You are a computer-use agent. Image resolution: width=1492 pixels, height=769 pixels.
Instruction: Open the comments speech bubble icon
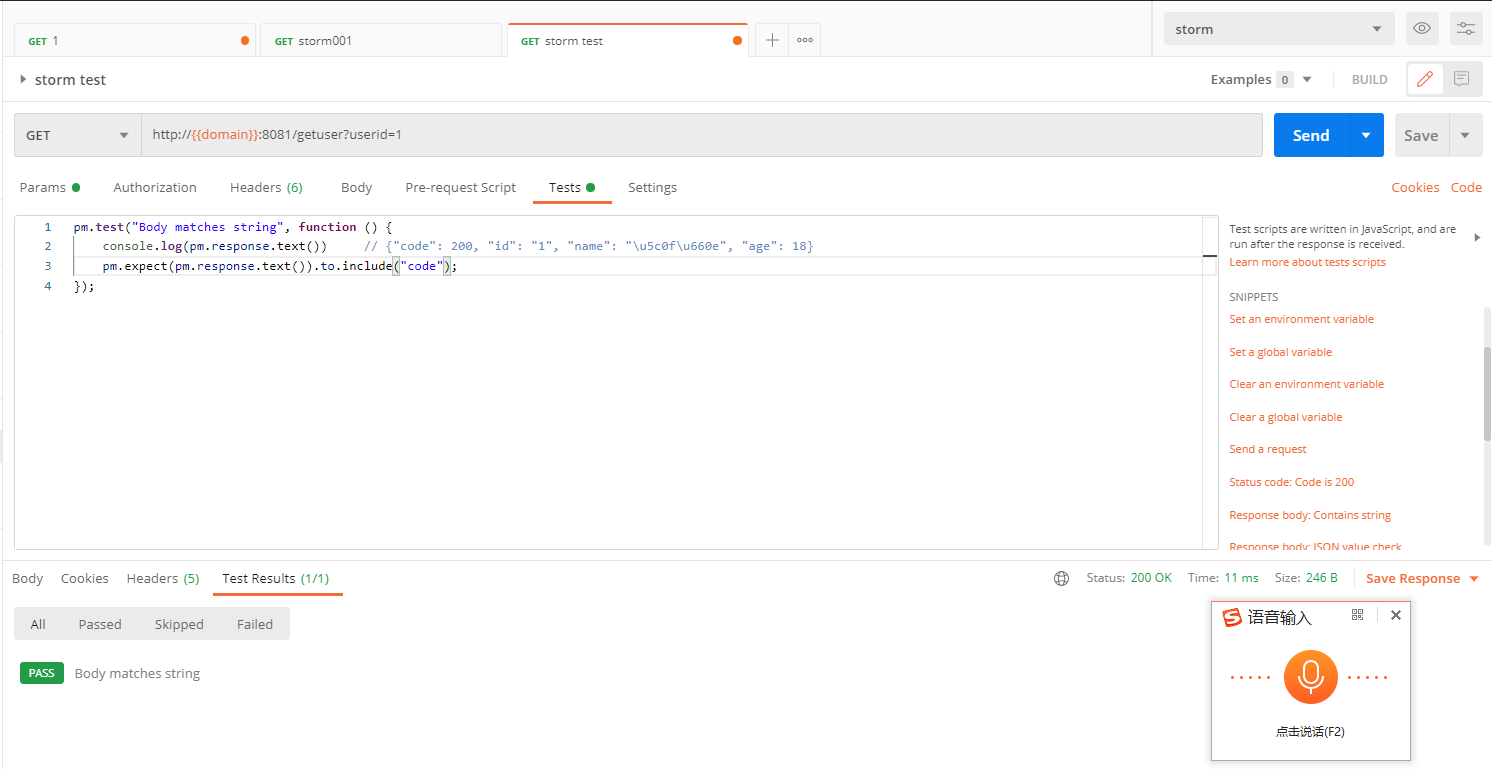point(1461,79)
